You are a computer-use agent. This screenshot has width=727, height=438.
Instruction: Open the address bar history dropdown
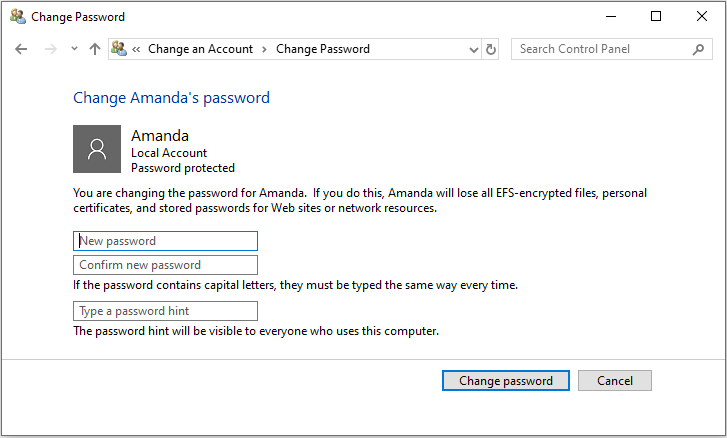pyautogui.click(x=473, y=49)
